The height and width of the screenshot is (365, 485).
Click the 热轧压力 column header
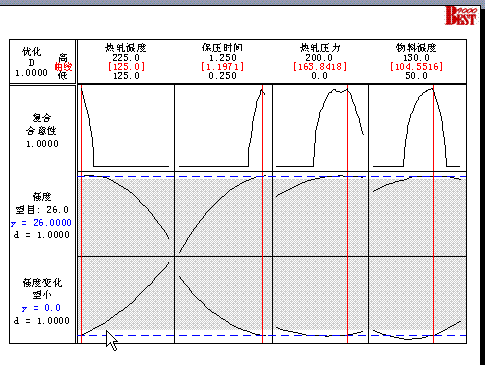click(320, 48)
